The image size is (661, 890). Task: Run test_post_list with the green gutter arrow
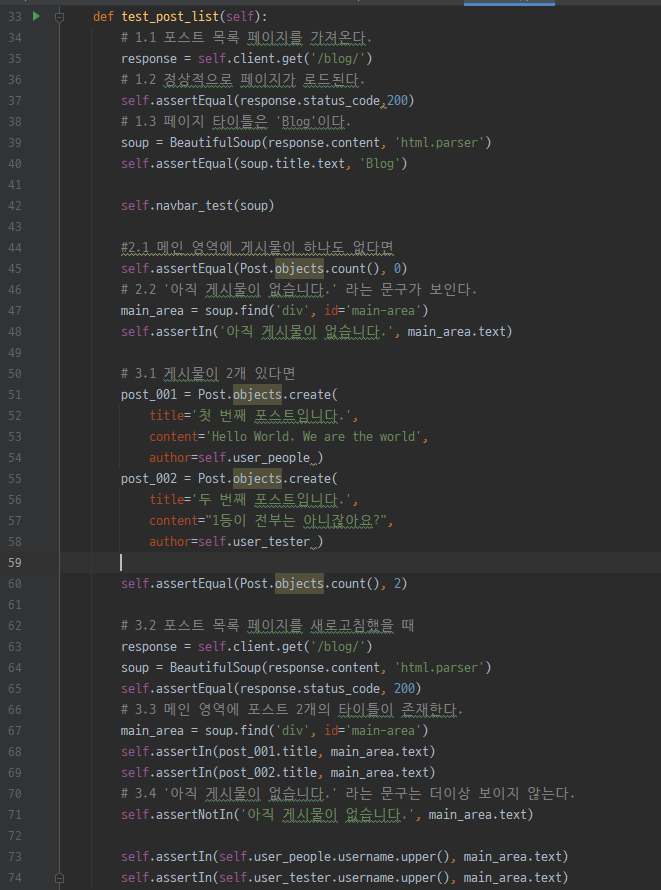pyautogui.click(x=36, y=16)
